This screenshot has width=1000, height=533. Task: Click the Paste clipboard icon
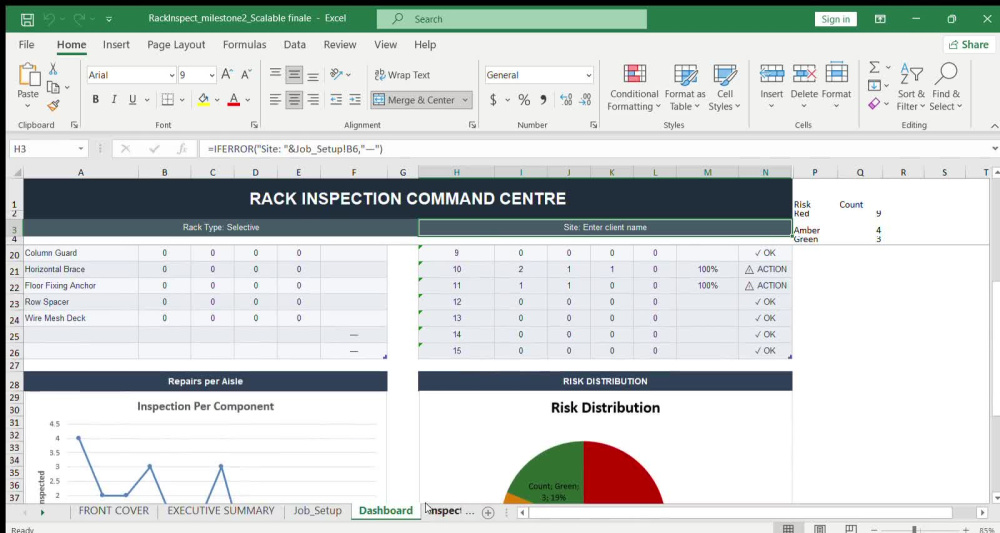(x=29, y=75)
